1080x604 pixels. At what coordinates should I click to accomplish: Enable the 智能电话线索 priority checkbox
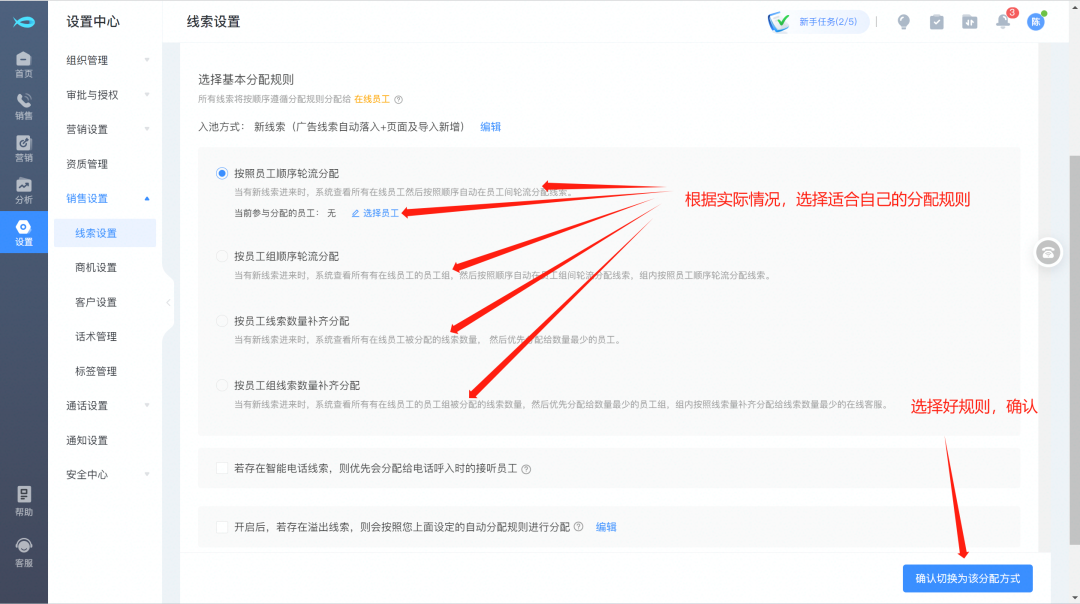(222, 467)
